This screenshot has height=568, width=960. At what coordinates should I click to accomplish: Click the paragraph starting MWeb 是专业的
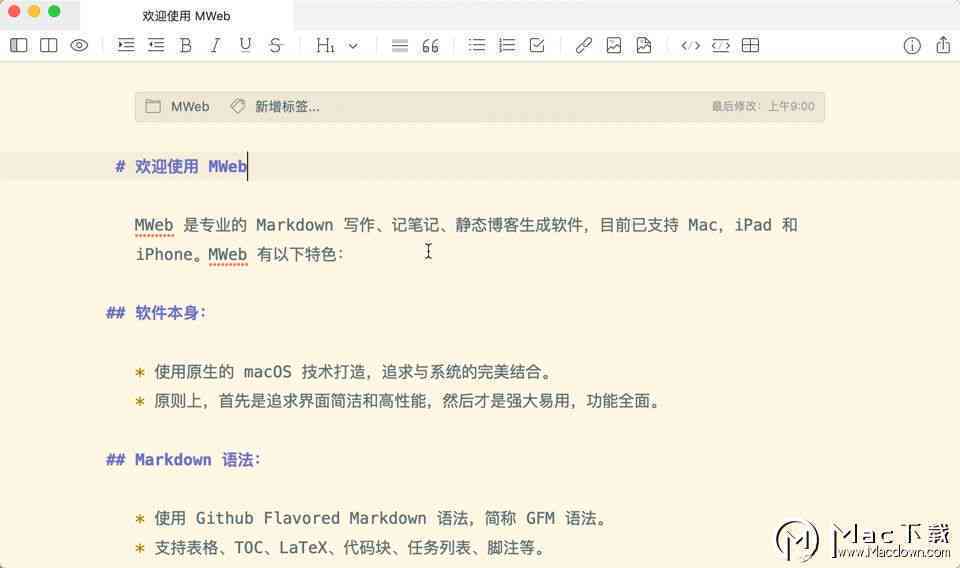(x=466, y=239)
